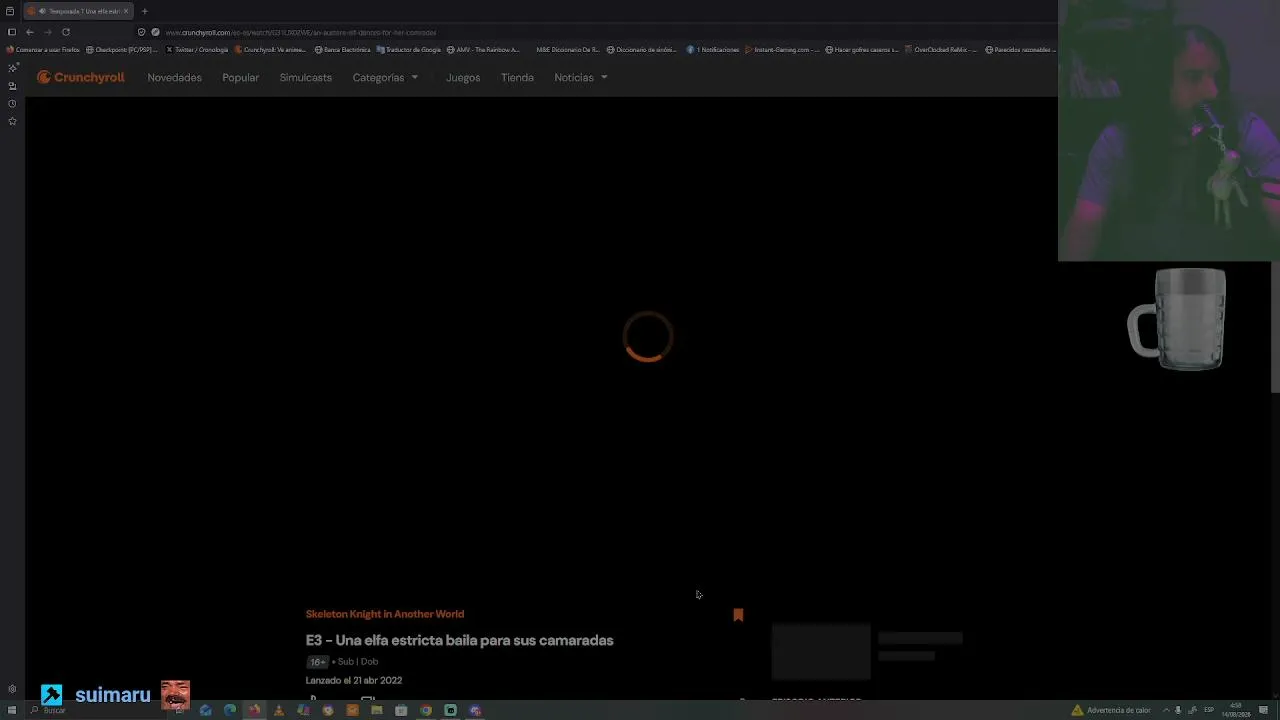The width and height of the screenshot is (1280, 720).
Task: Open the Juegos section
Action: [463, 77]
